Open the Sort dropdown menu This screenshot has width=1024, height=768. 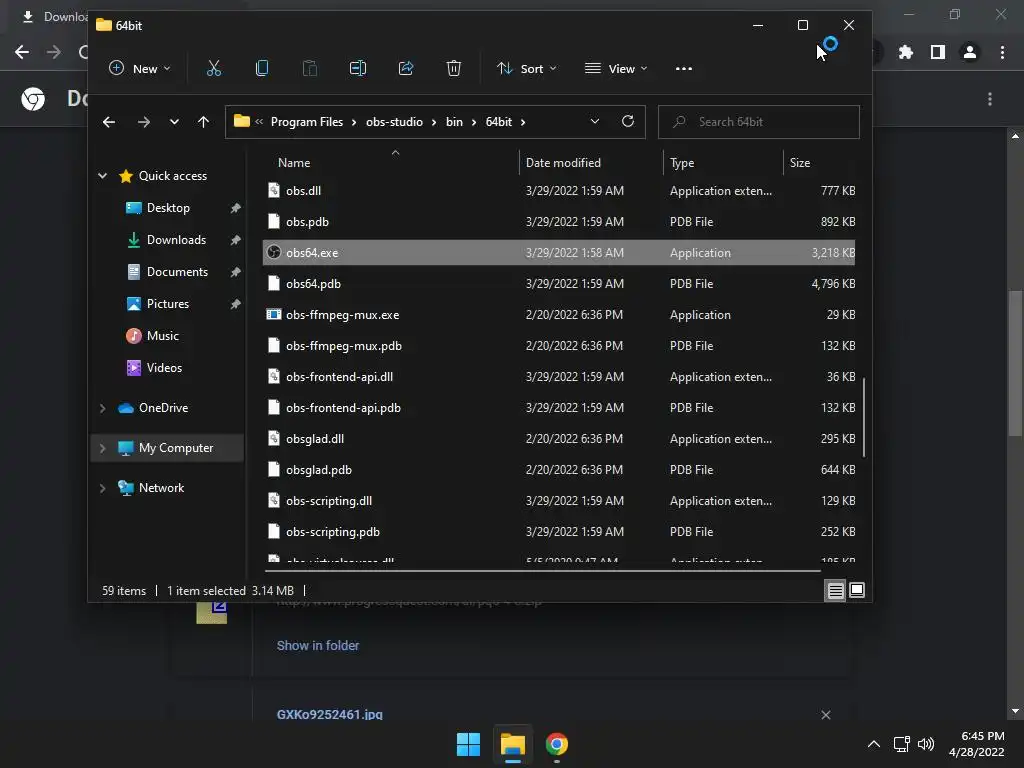(526, 69)
